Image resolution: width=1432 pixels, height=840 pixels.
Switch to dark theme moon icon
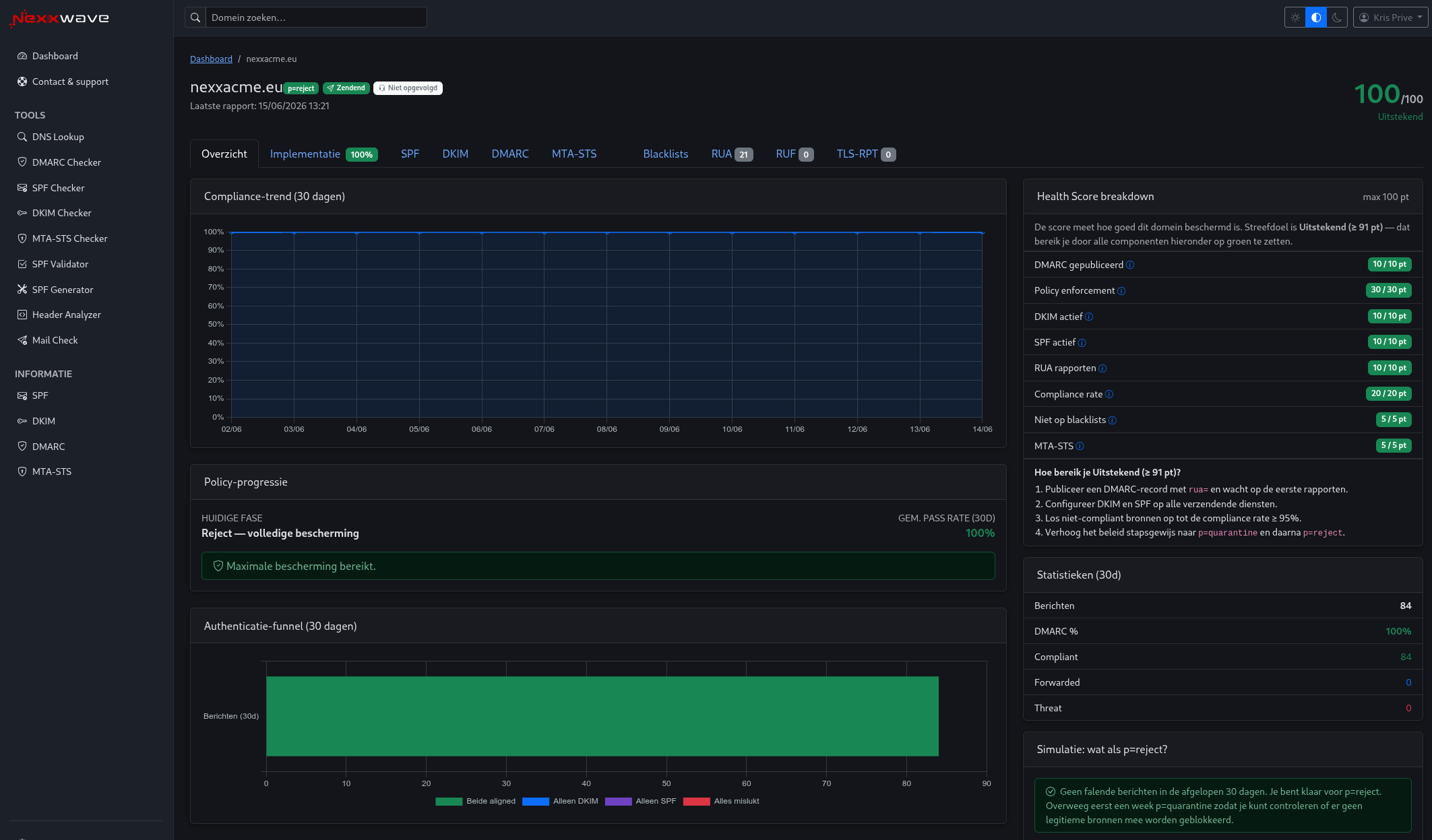[1337, 18]
